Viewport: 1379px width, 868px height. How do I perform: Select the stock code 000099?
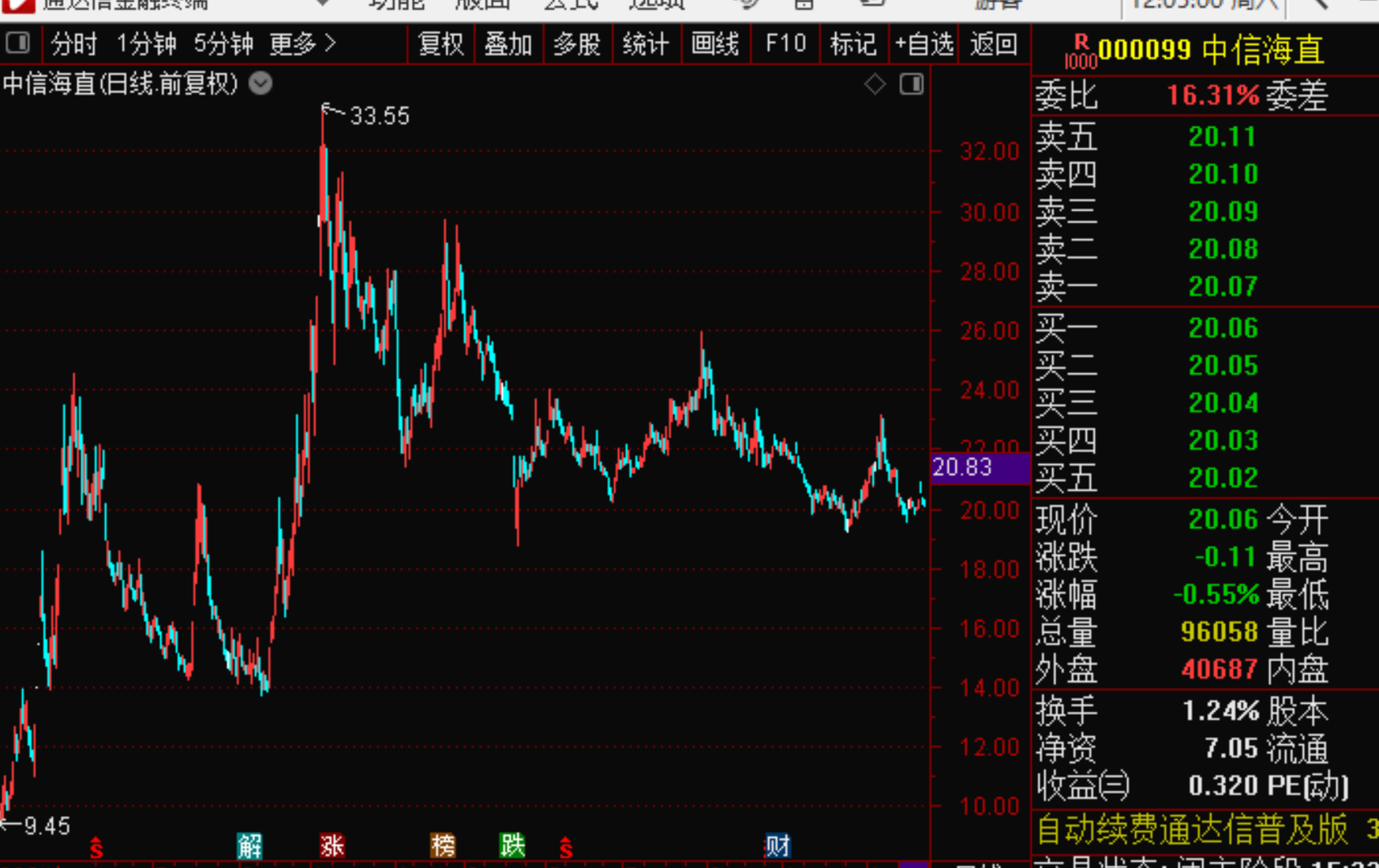[x=1145, y=51]
